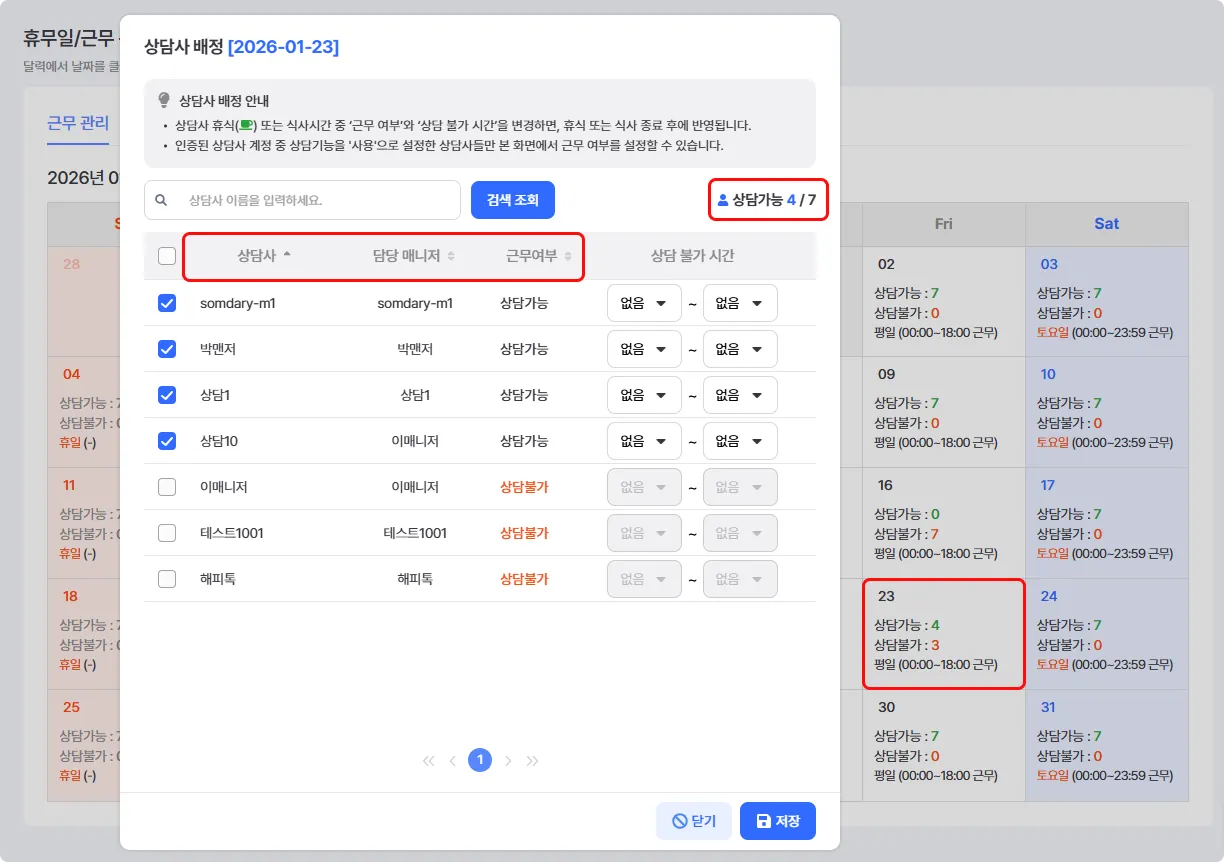Click 상담불가 status in 테스트1001 row
This screenshot has width=1224, height=862.
click(x=524, y=533)
